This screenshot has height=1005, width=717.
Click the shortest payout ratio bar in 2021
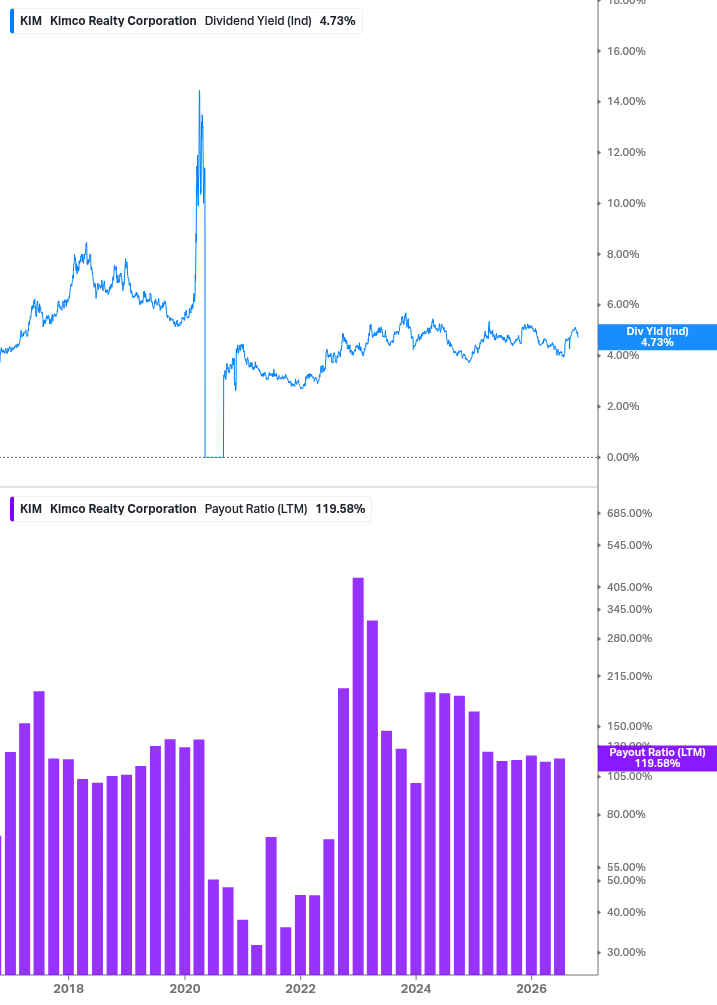[x=256, y=959]
